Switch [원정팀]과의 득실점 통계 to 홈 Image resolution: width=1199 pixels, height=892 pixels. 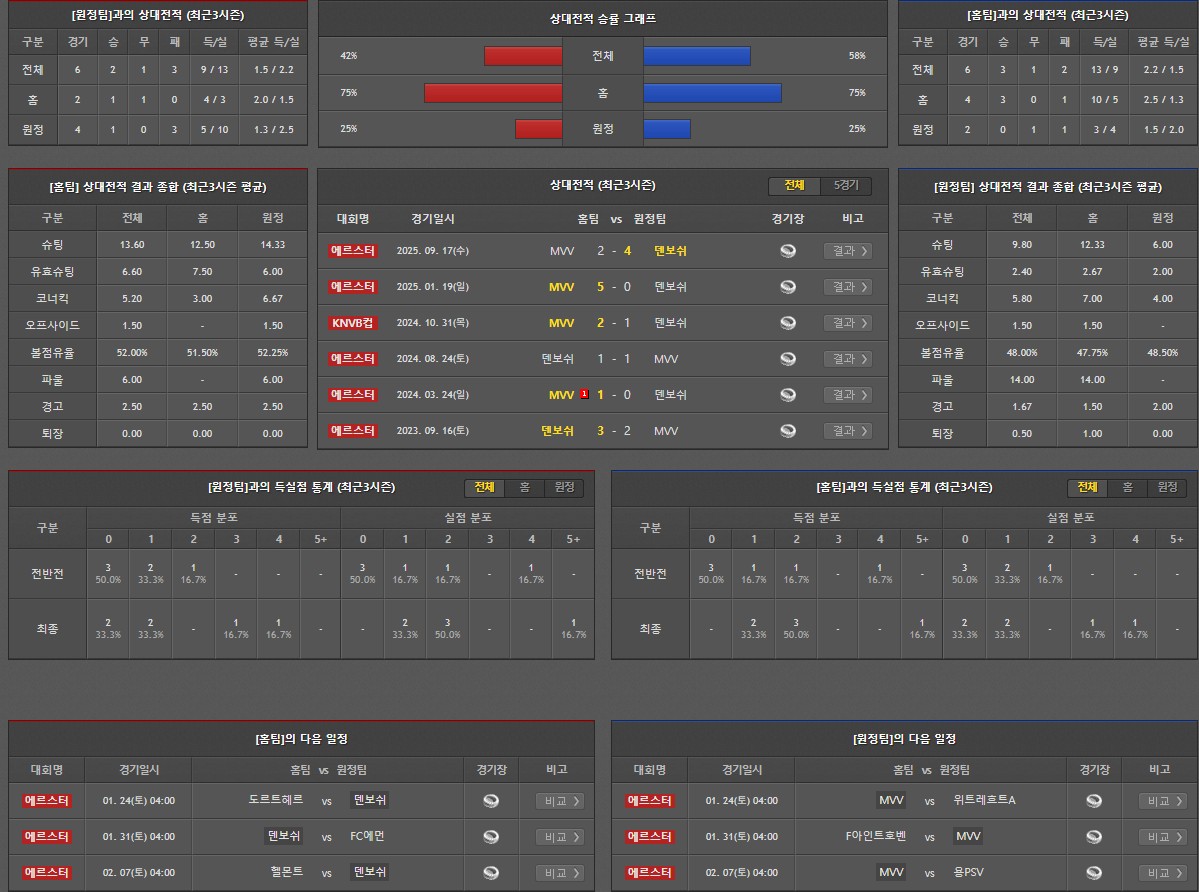tap(524, 487)
